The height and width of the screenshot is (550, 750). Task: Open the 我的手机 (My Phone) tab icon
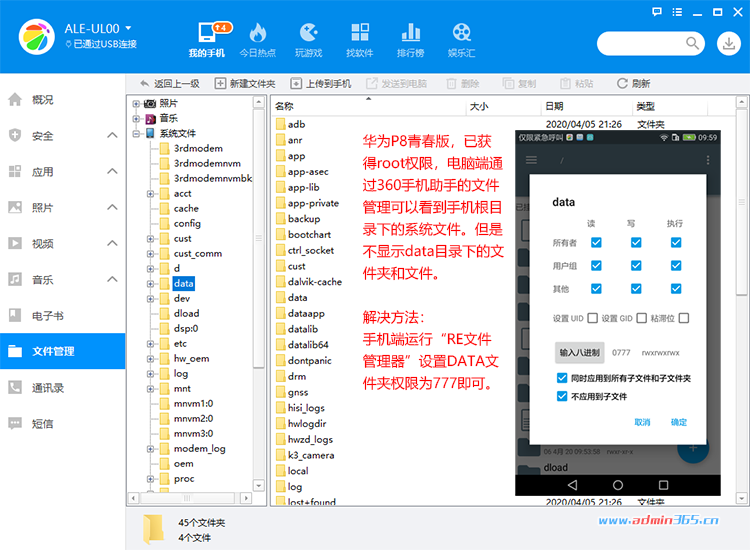[207, 33]
